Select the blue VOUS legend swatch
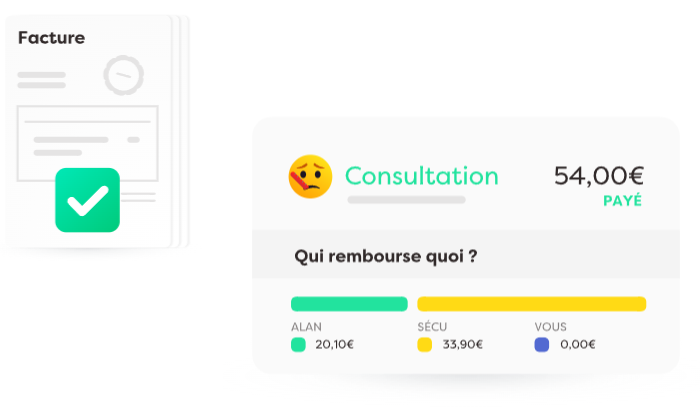This screenshot has width=700, height=413. tap(542, 345)
